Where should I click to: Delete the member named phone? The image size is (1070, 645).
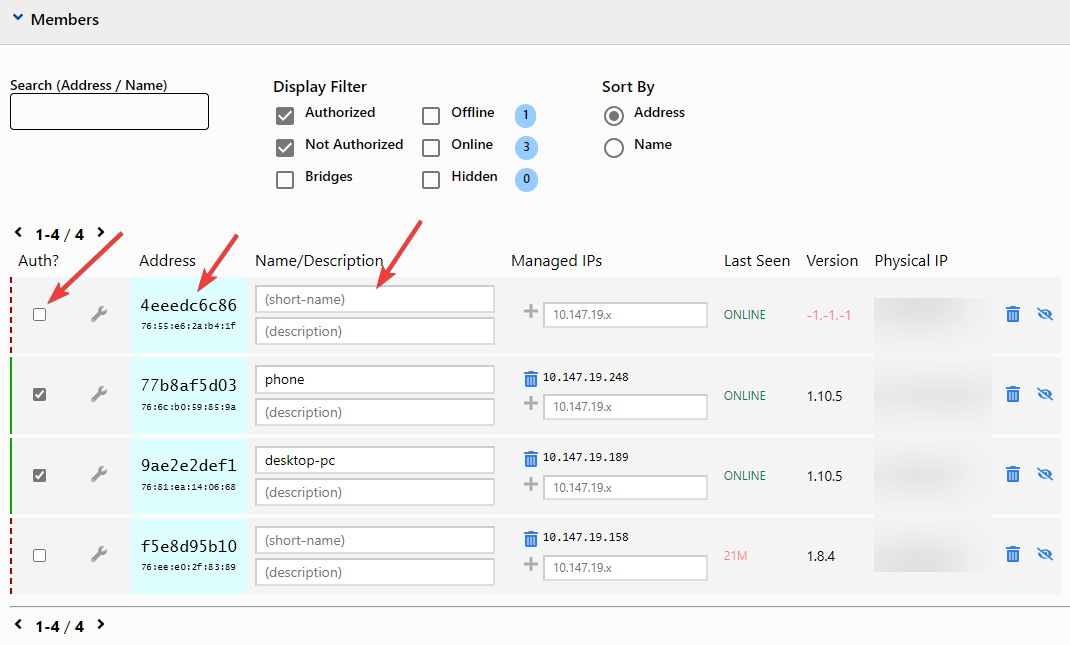[x=1013, y=394]
